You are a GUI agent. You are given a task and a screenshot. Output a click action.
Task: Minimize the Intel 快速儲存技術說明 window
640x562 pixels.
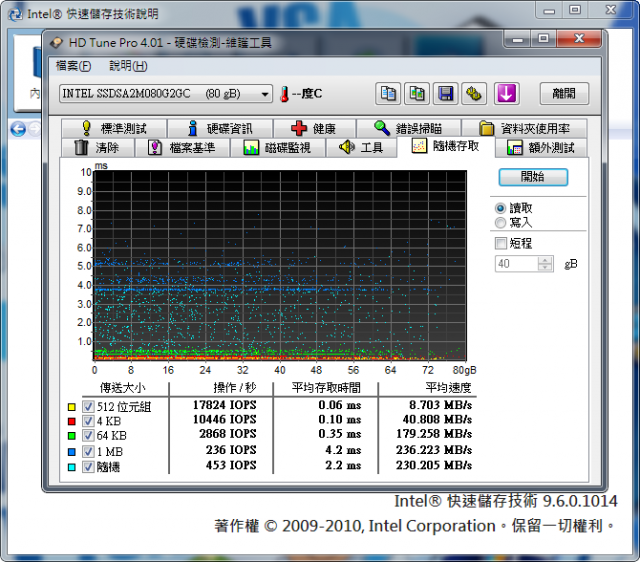point(549,10)
